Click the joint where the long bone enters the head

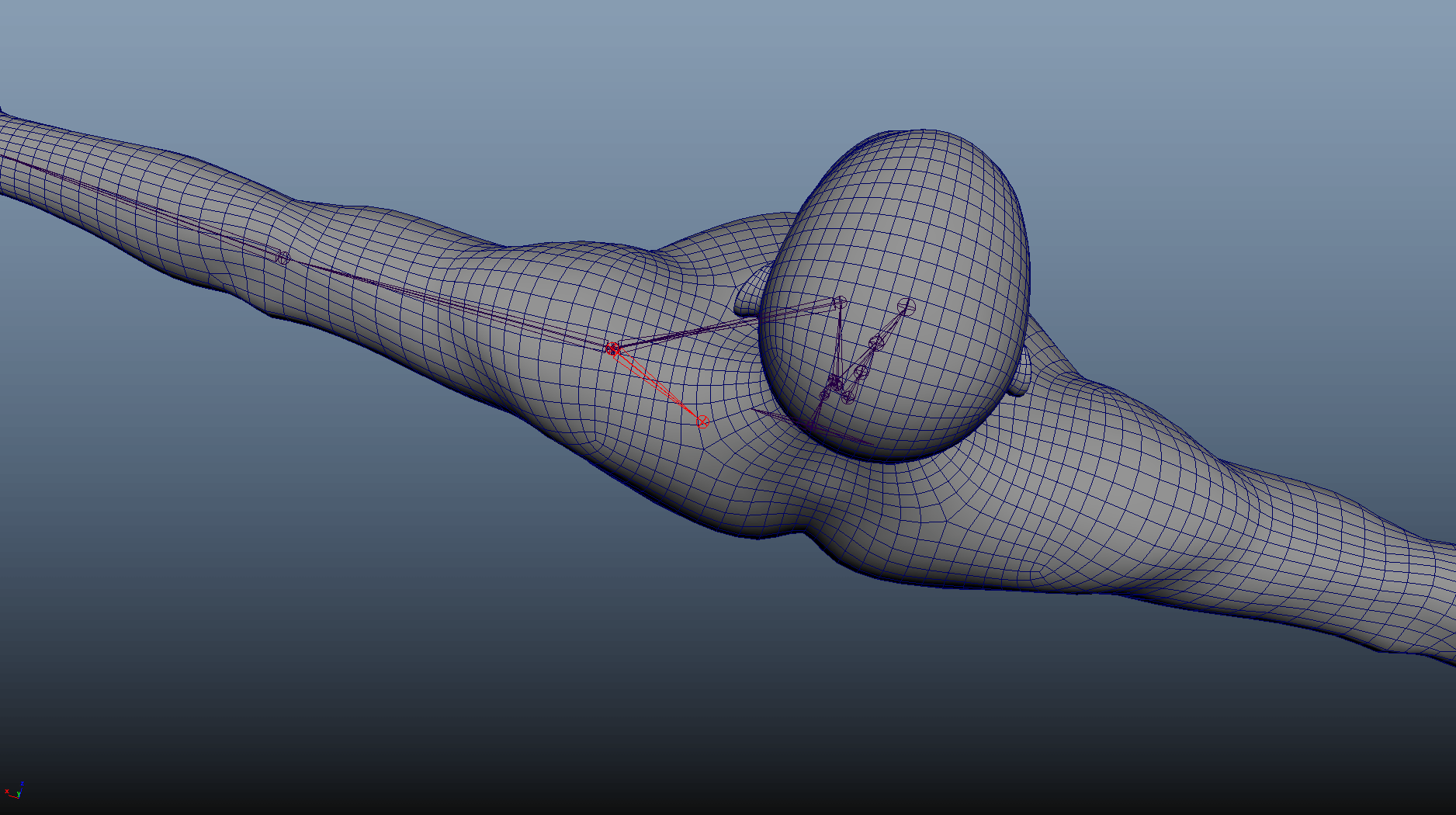(839, 302)
